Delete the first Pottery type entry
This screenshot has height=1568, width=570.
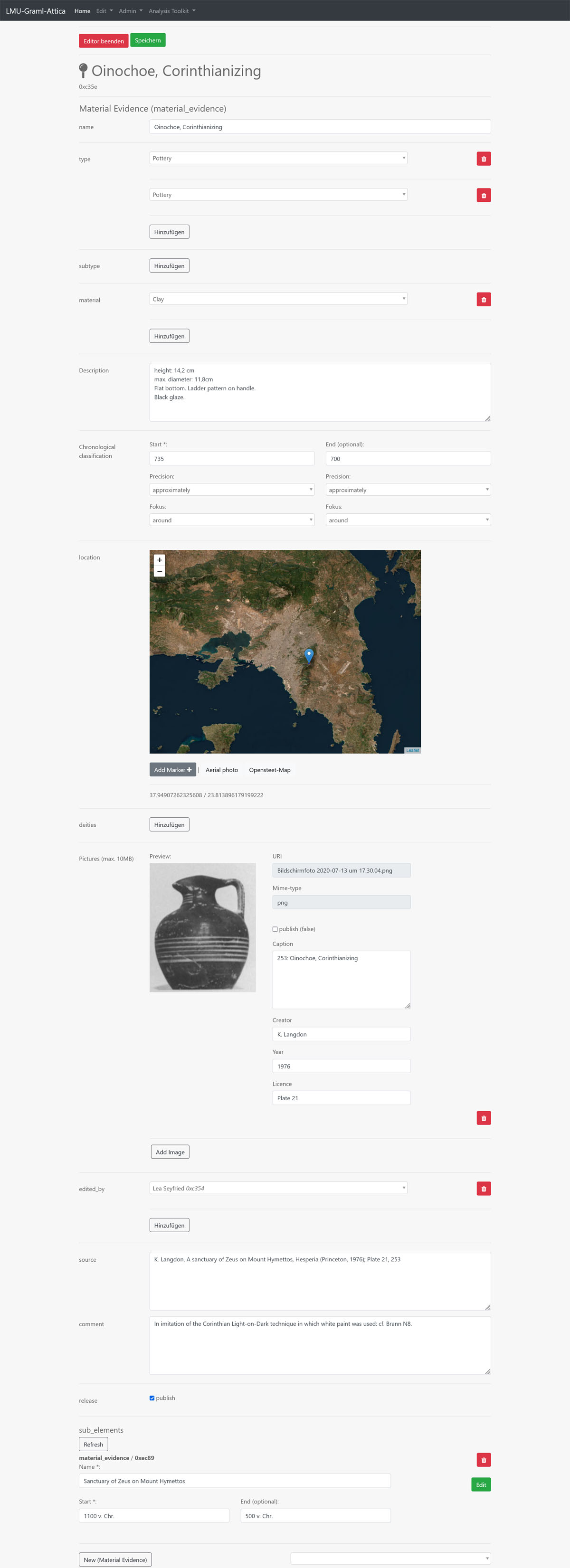[x=484, y=159]
